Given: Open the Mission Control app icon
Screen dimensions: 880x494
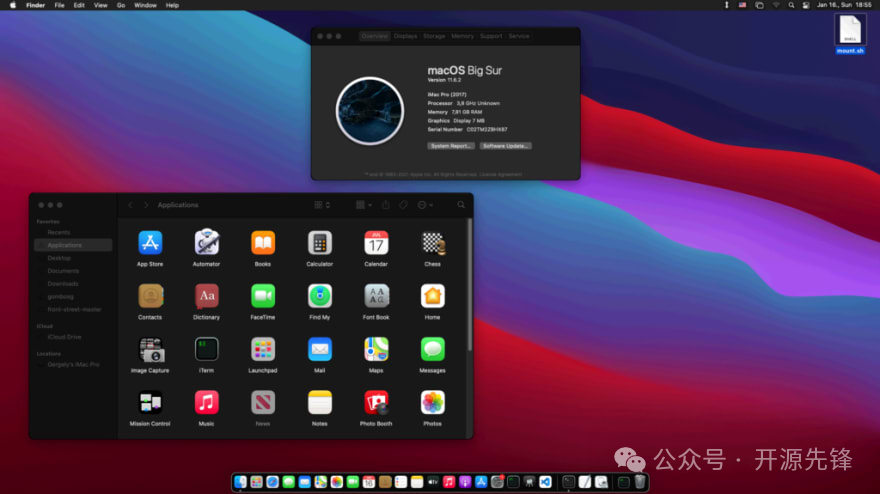Looking at the screenshot, I should tap(150, 402).
